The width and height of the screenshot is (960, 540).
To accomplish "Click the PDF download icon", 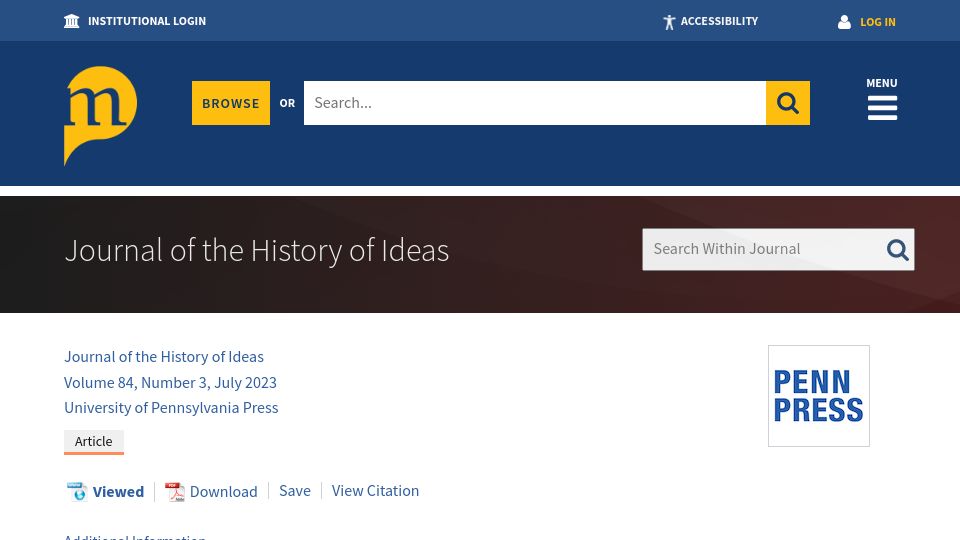I will [x=174, y=492].
